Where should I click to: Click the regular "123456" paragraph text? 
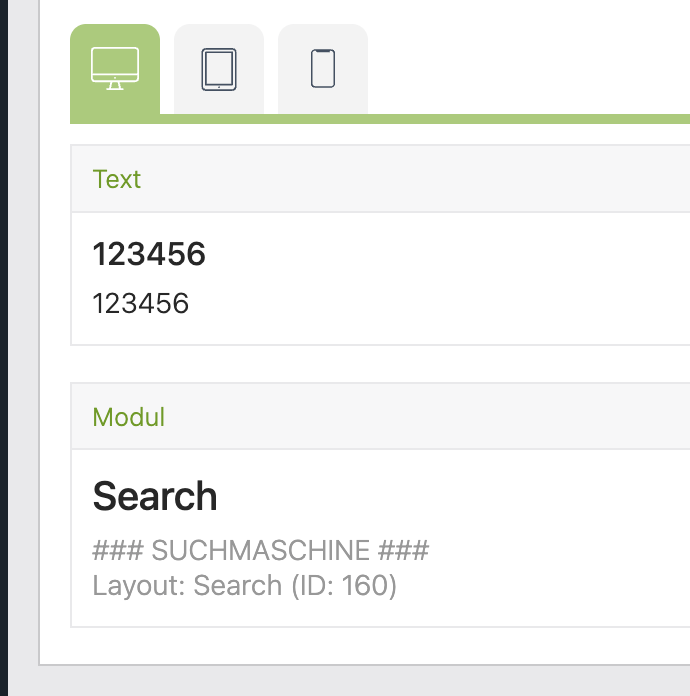(141, 303)
